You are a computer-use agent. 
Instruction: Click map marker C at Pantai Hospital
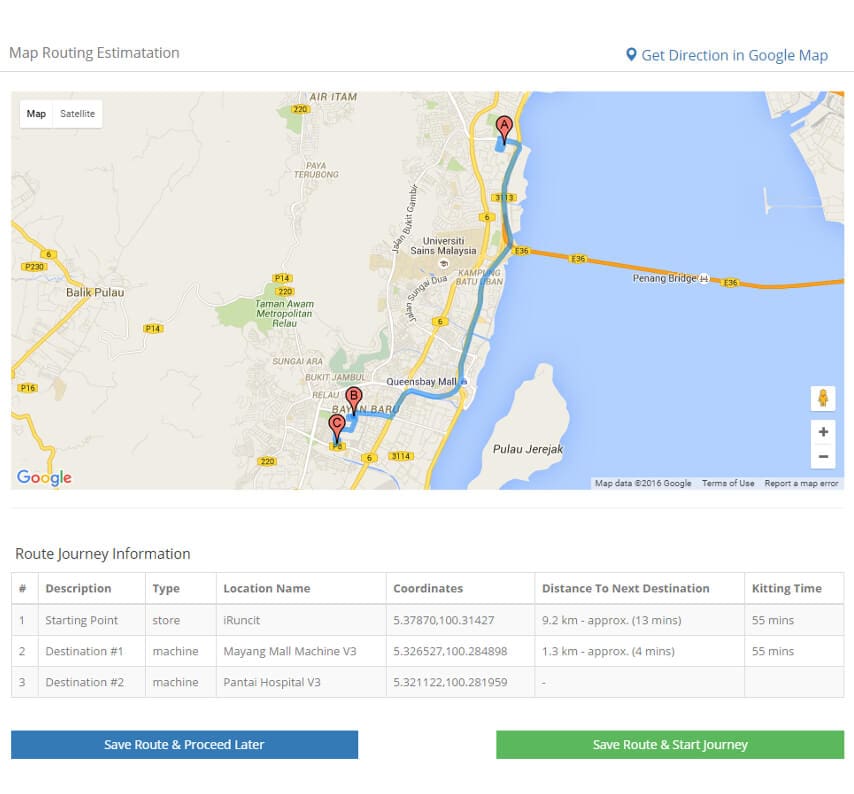[337, 428]
